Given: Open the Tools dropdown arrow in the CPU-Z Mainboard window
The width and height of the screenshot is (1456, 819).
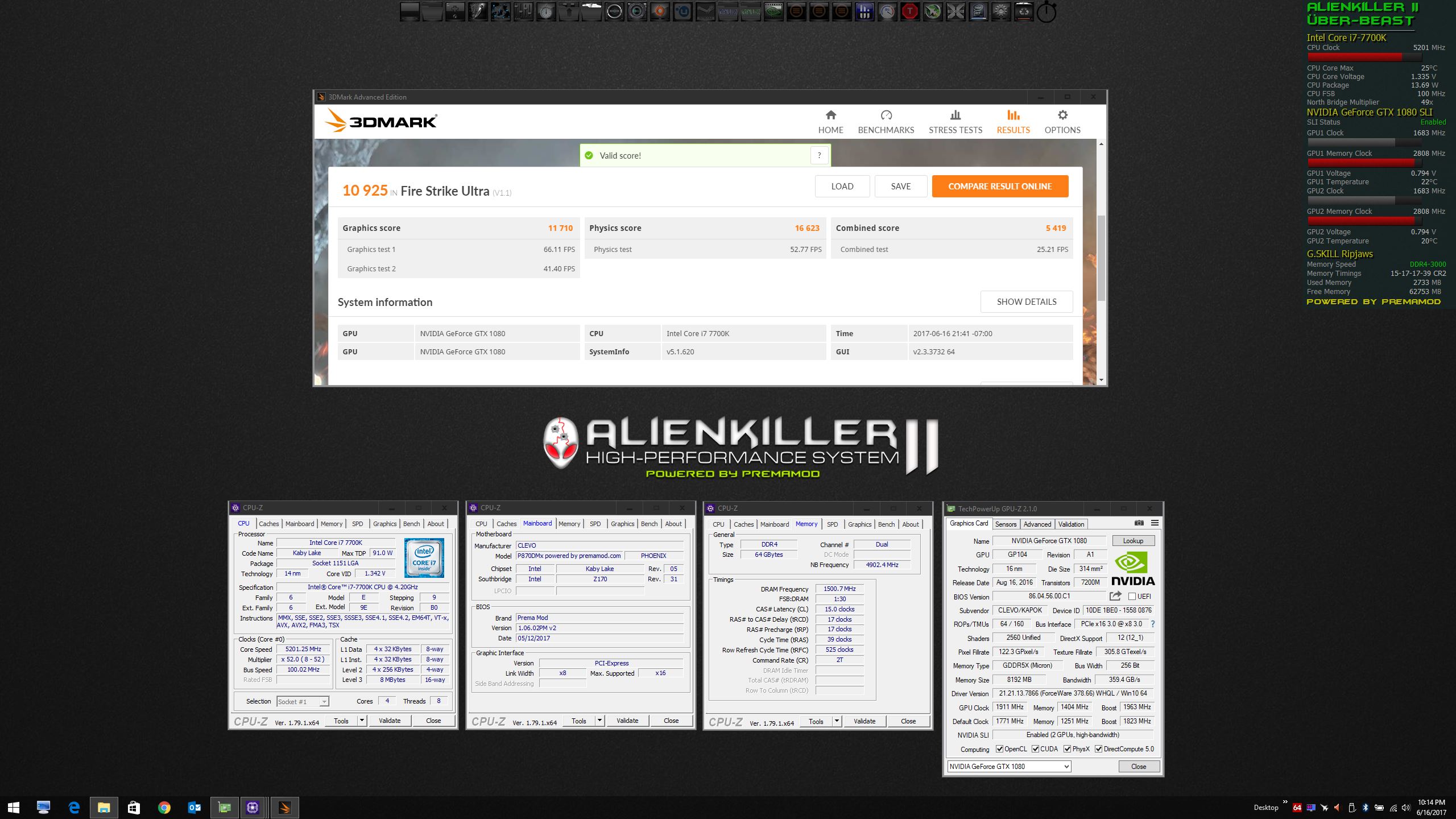Looking at the screenshot, I should pos(599,721).
